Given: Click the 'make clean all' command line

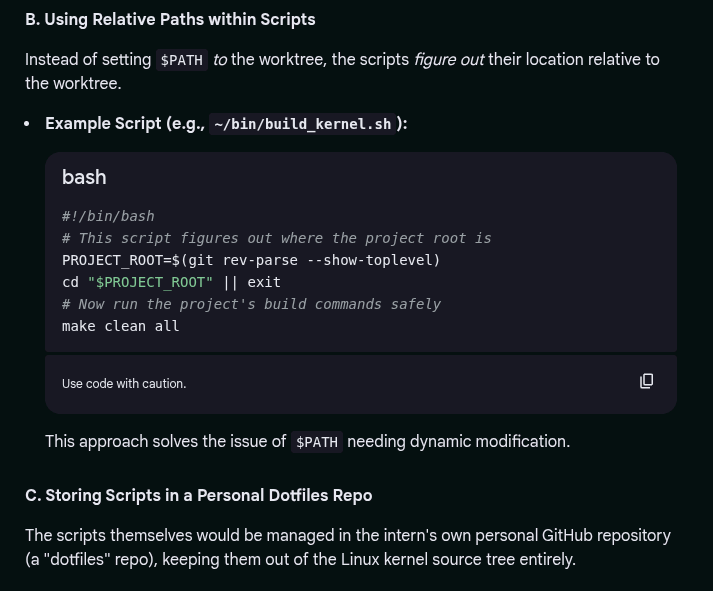Looking at the screenshot, I should [x=120, y=326].
